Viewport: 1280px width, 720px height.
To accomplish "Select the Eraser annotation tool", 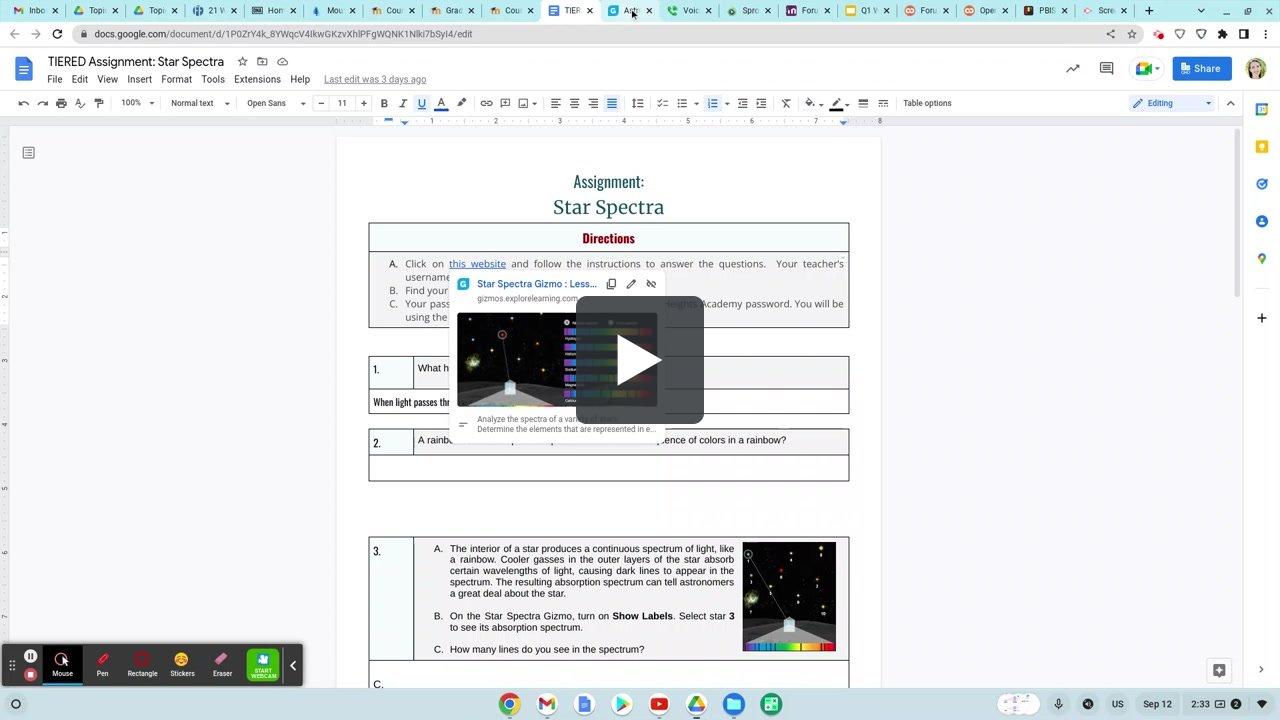I will 221,660.
